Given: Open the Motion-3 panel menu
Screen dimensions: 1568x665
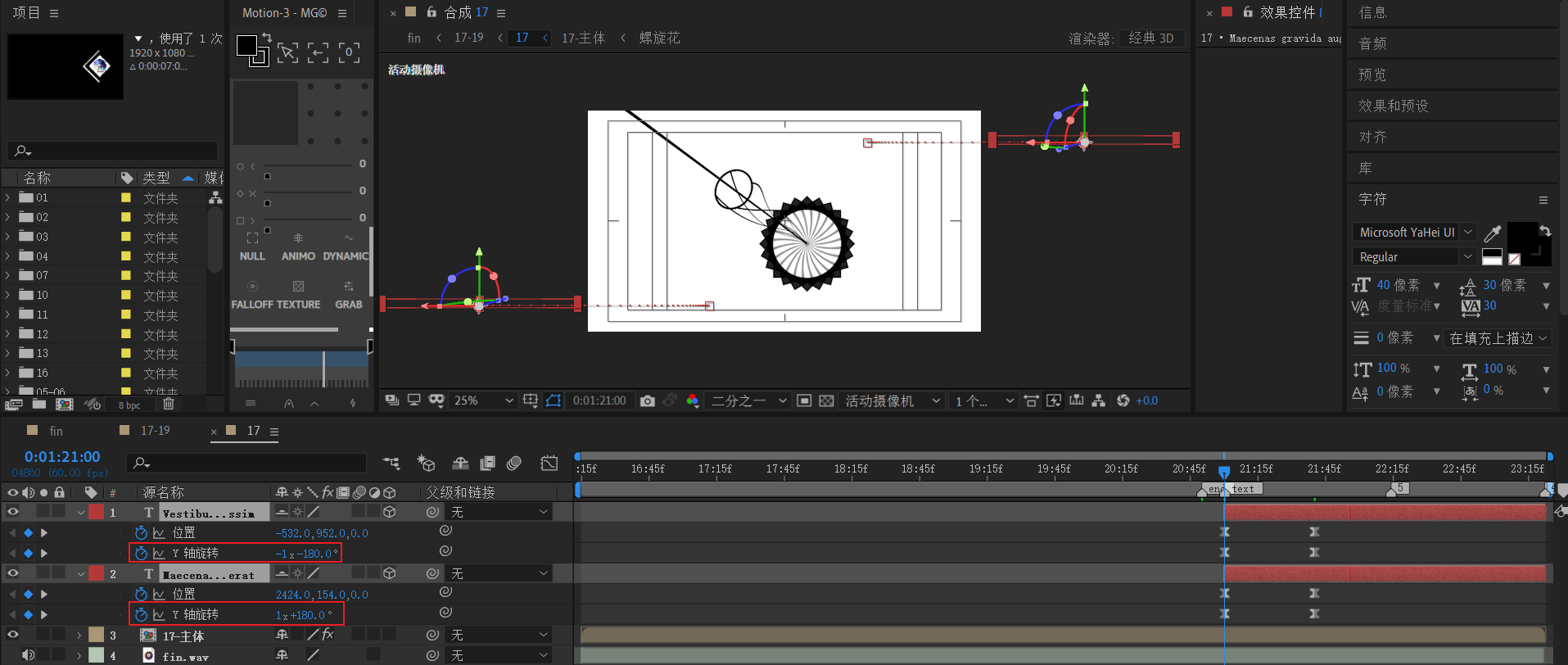Looking at the screenshot, I should tap(342, 13).
